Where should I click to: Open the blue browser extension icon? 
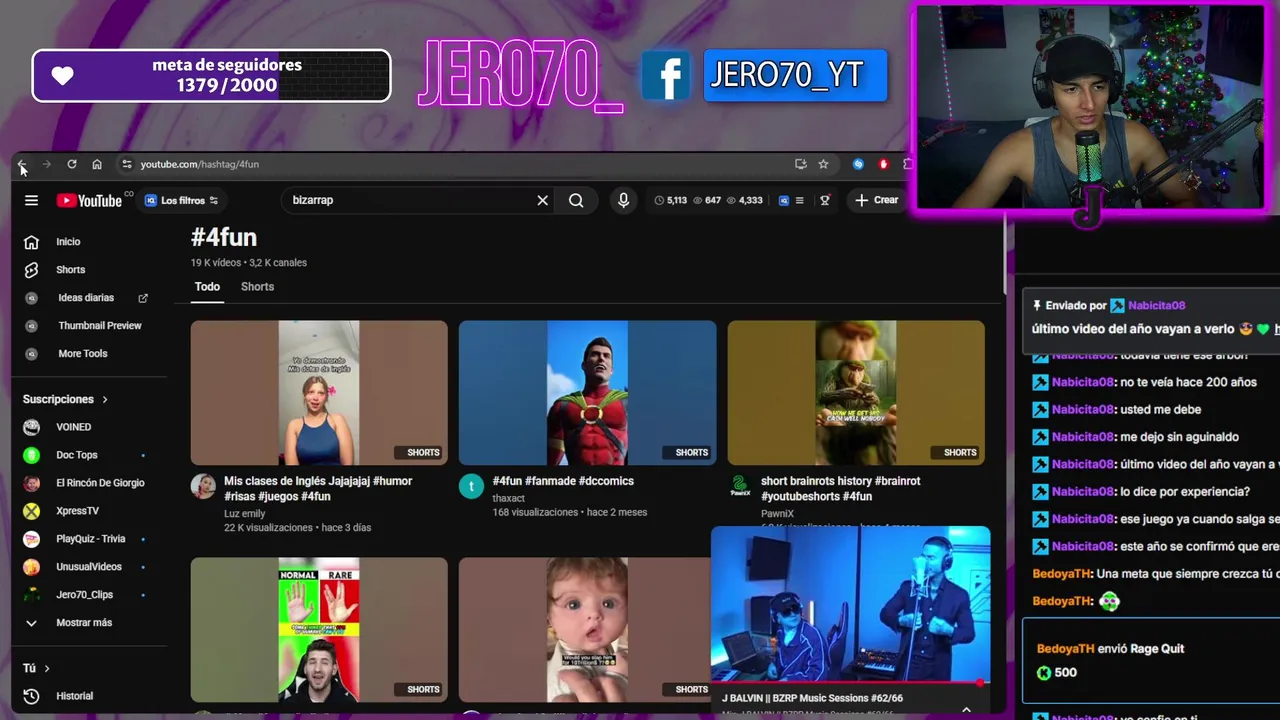tap(858, 164)
